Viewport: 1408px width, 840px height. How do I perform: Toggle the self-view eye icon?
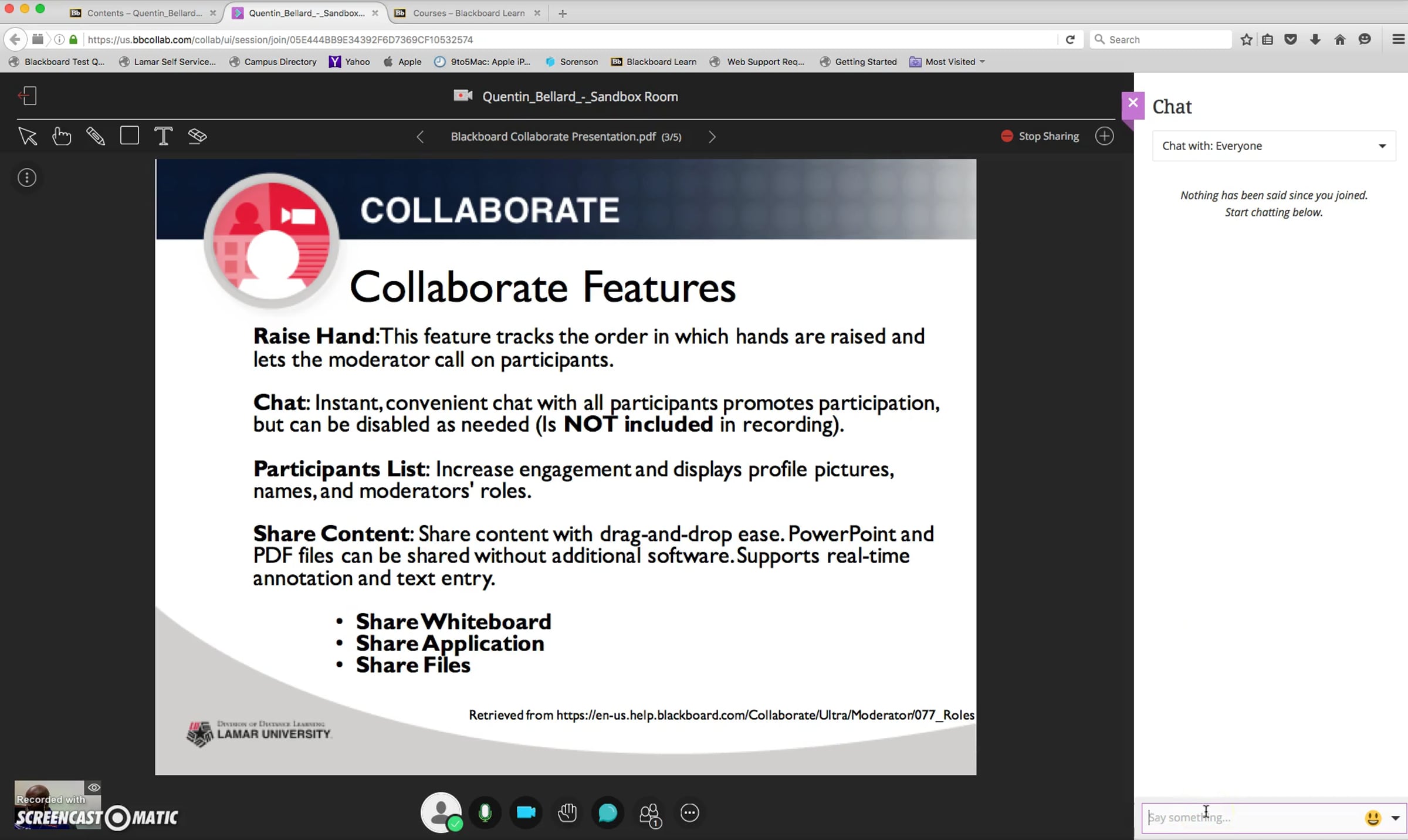click(94, 787)
